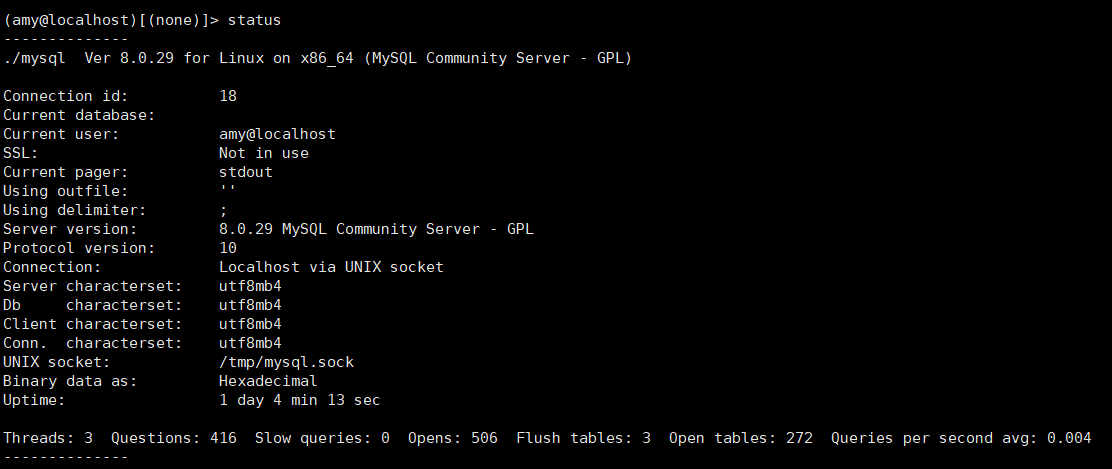Click the 'Queries per second avg: 0.004' text

click(960, 438)
